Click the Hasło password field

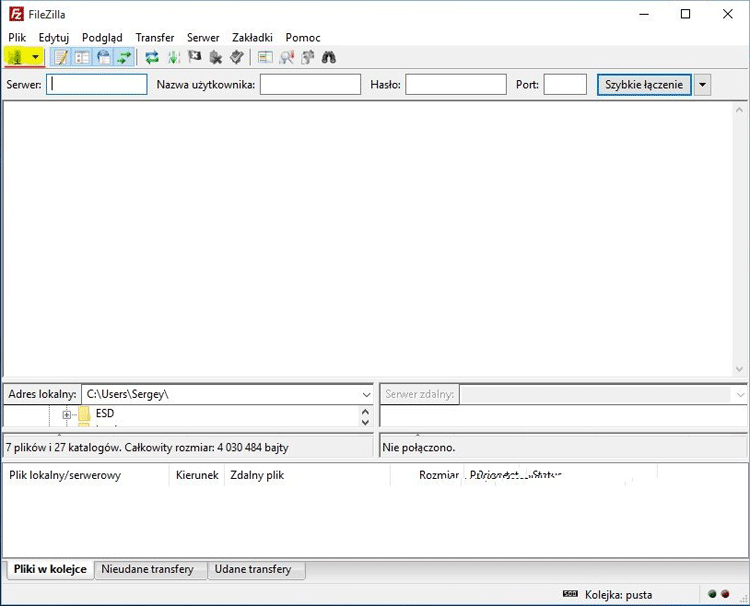pyautogui.click(x=456, y=84)
